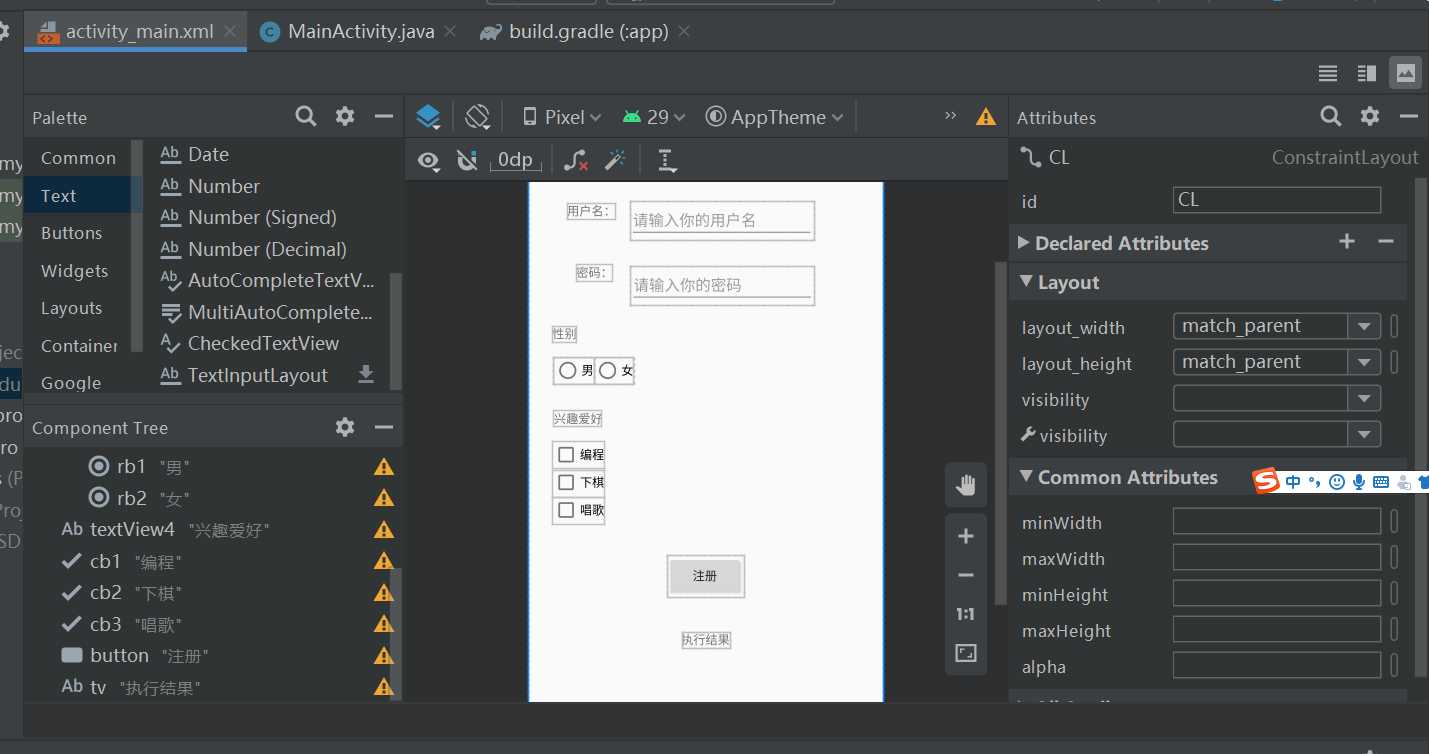Zoom to fit screen icon
Image resolution: width=1429 pixels, height=754 pixels.
pos(966,653)
